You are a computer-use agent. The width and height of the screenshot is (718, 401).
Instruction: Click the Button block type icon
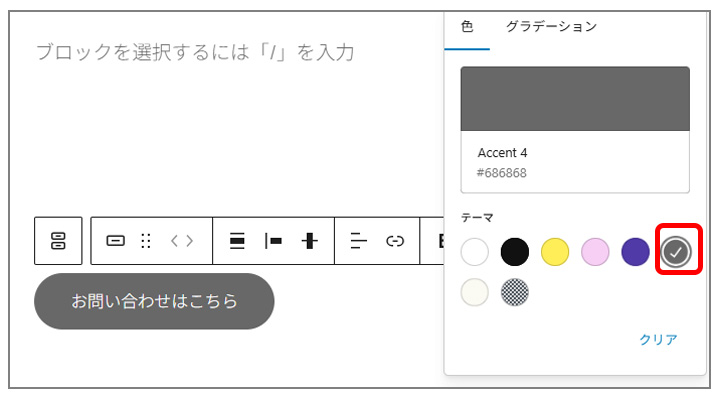pos(115,241)
